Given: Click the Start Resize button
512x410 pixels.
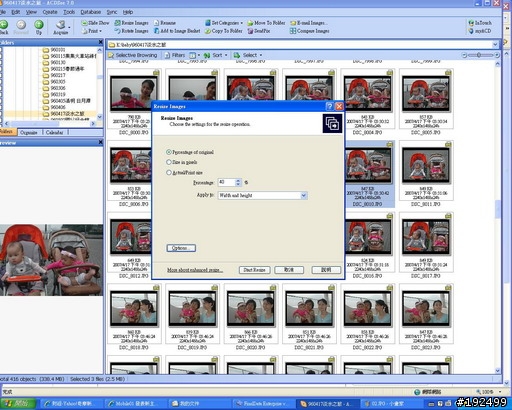Looking at the screenshot, I should point(254,270).
